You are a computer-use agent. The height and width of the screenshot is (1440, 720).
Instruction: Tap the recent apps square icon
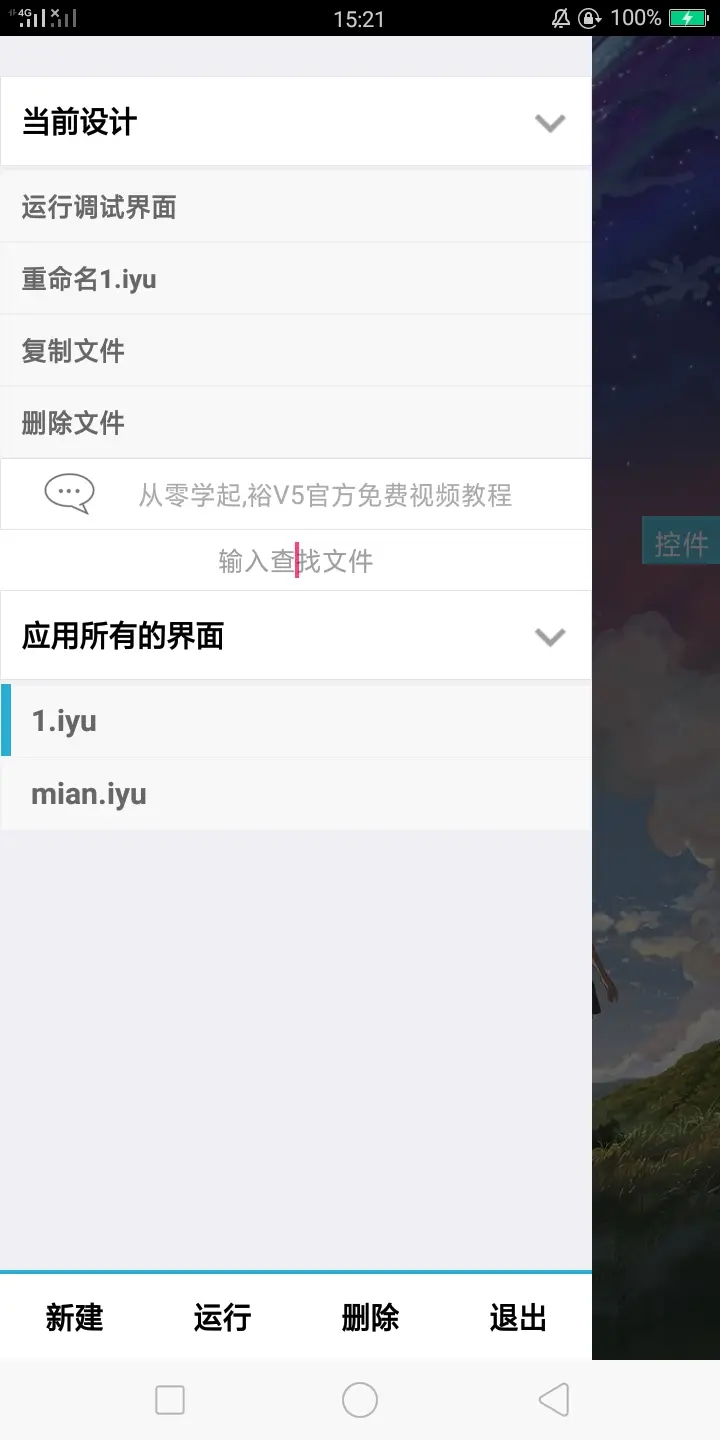click(x=170, y=1400)
